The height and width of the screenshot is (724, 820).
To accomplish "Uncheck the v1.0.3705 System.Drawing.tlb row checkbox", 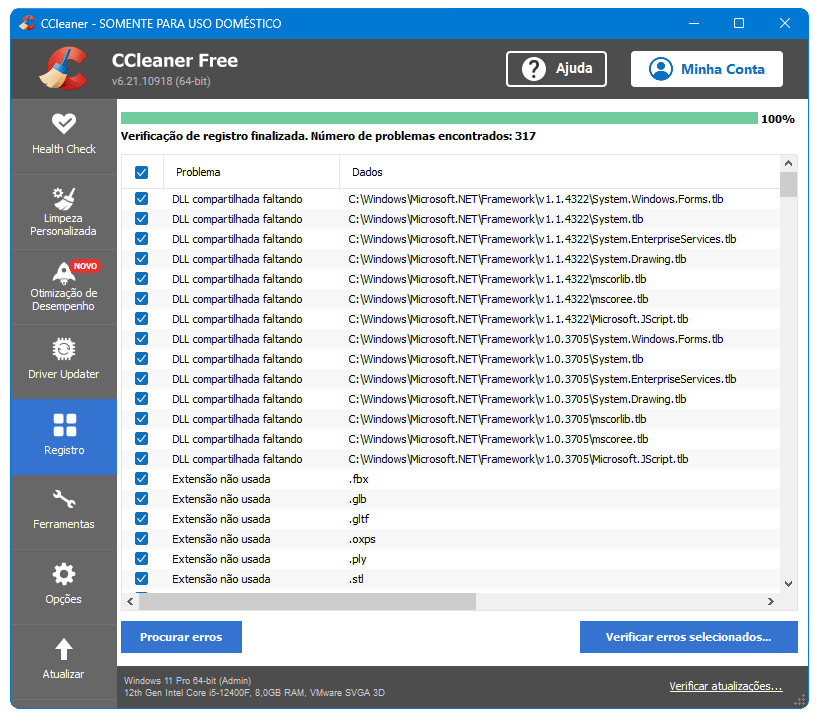I will [x=141, y=399].
